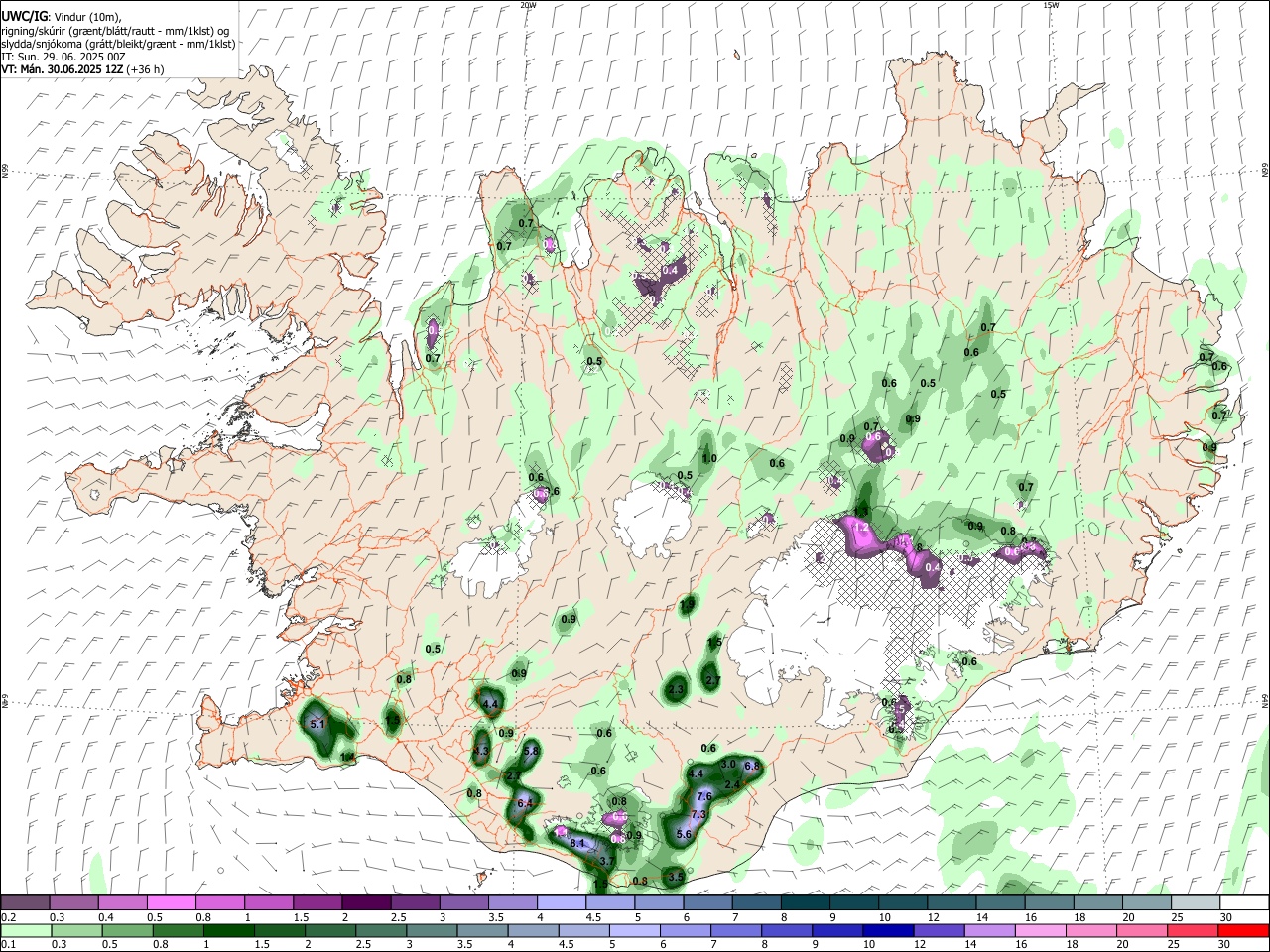Click the 2.3 precipitation value
Image resolution: width=1270 pixels, height=952 pixels.
[677, 689]
